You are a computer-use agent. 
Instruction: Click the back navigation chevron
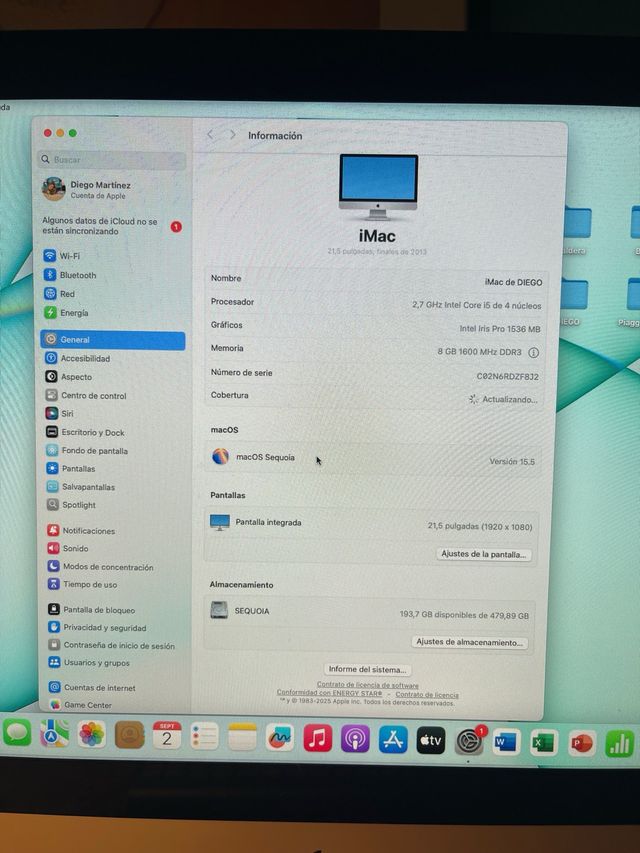tap(210, 135)
